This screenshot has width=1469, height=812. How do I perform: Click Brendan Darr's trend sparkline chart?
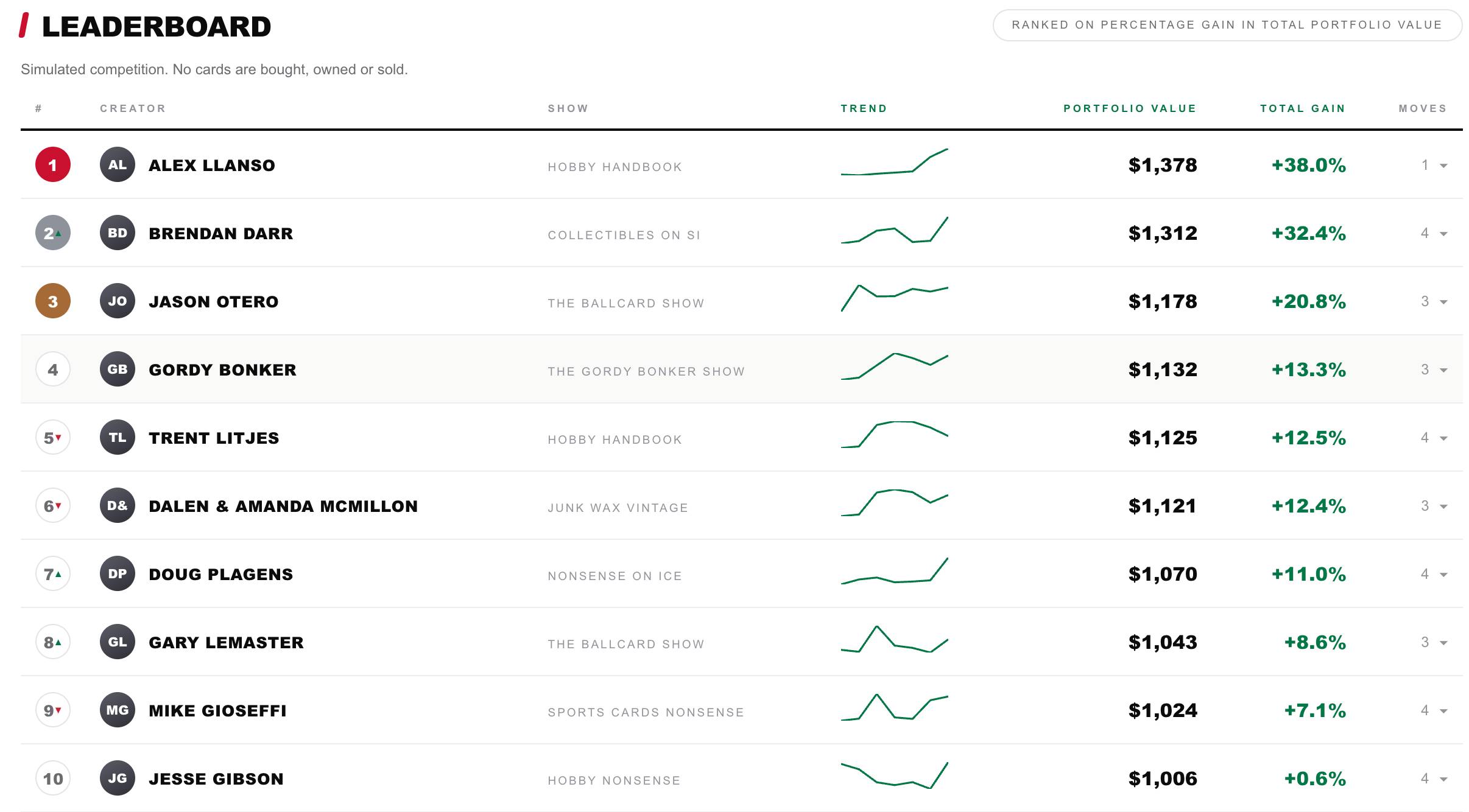pos(895,230)
